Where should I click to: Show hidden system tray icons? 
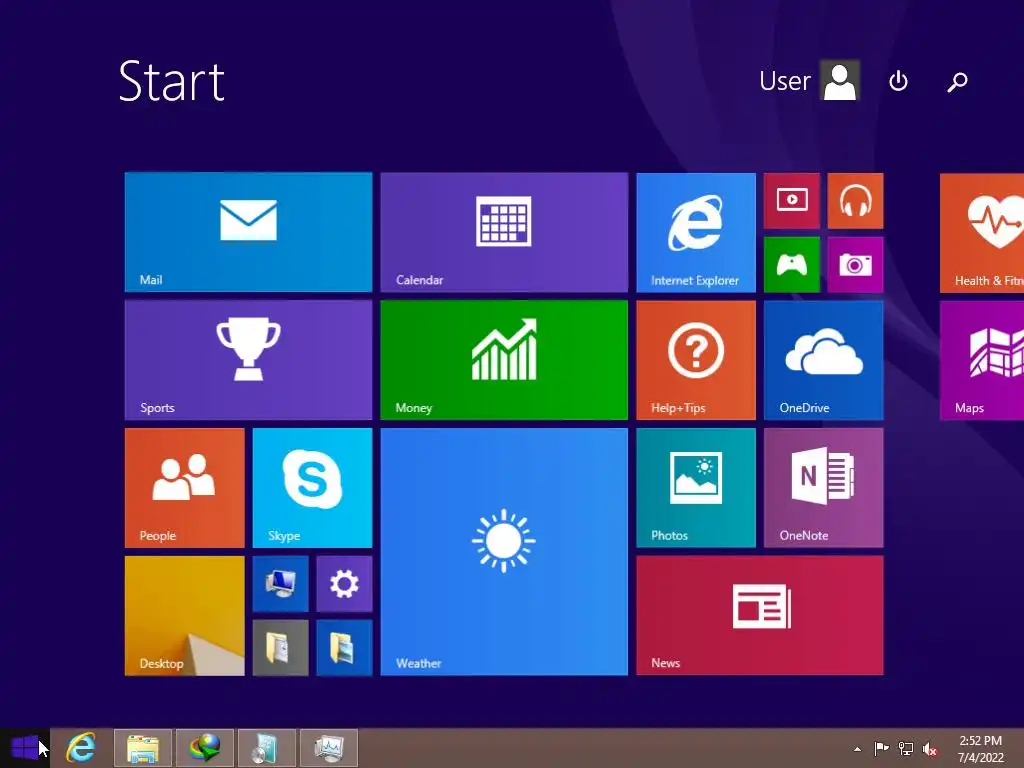857,749
